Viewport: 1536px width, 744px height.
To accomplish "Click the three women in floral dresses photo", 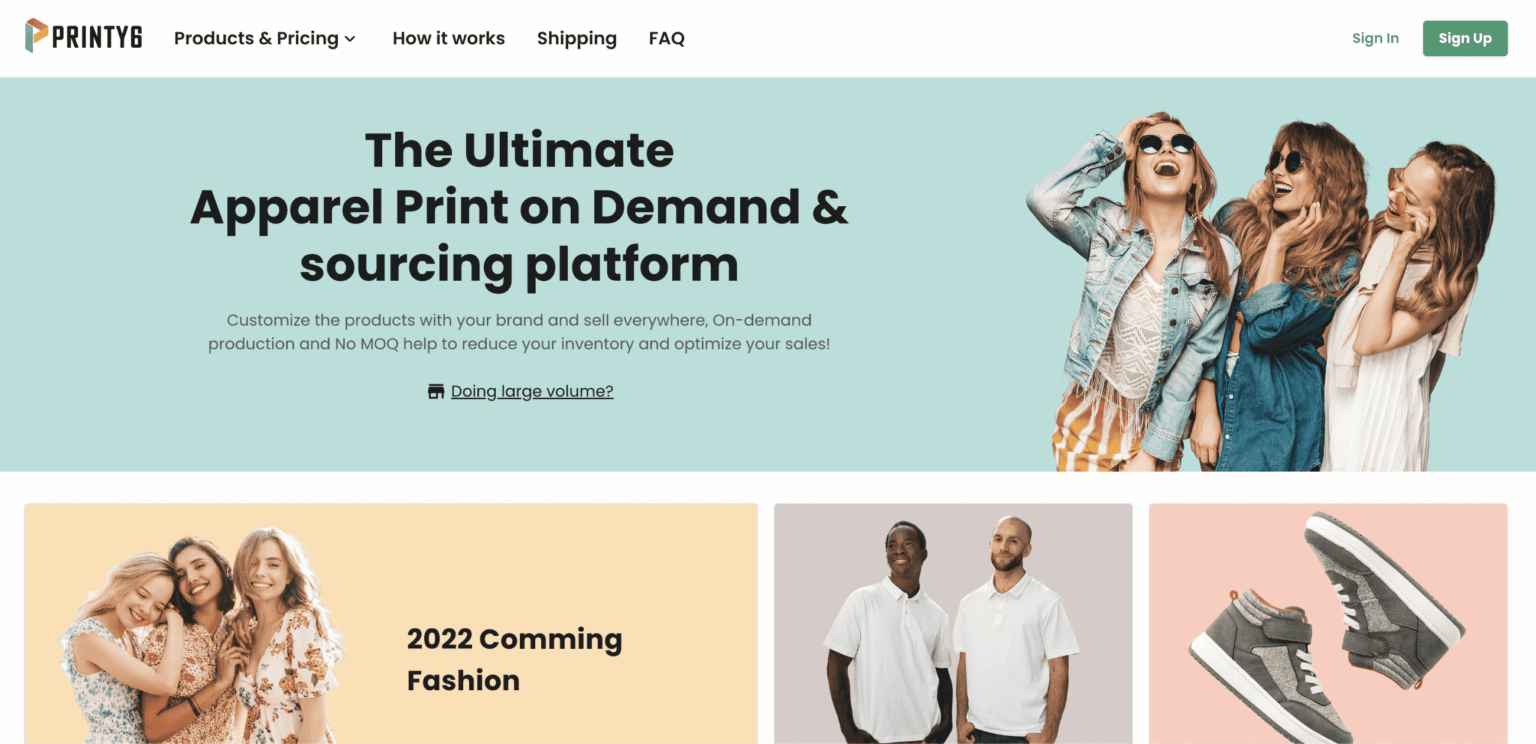I will 200,635.
